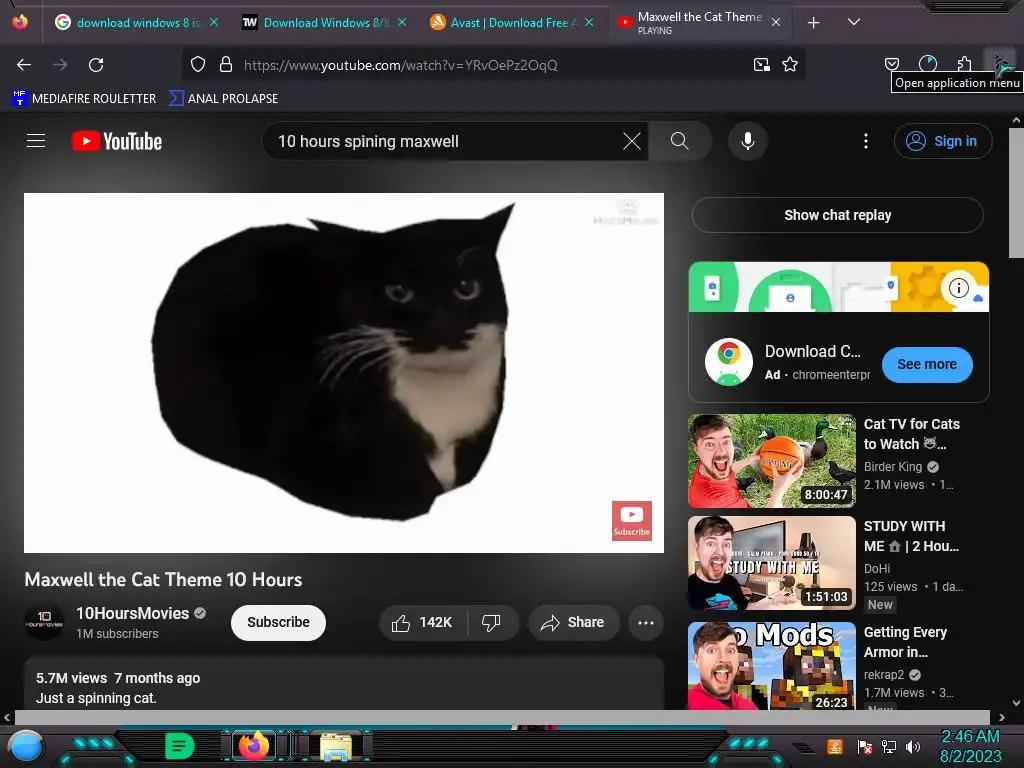Viewport: 1024px width, 768px height.
Task: Click See more on Chrome ad
Action: coord(927,364)
